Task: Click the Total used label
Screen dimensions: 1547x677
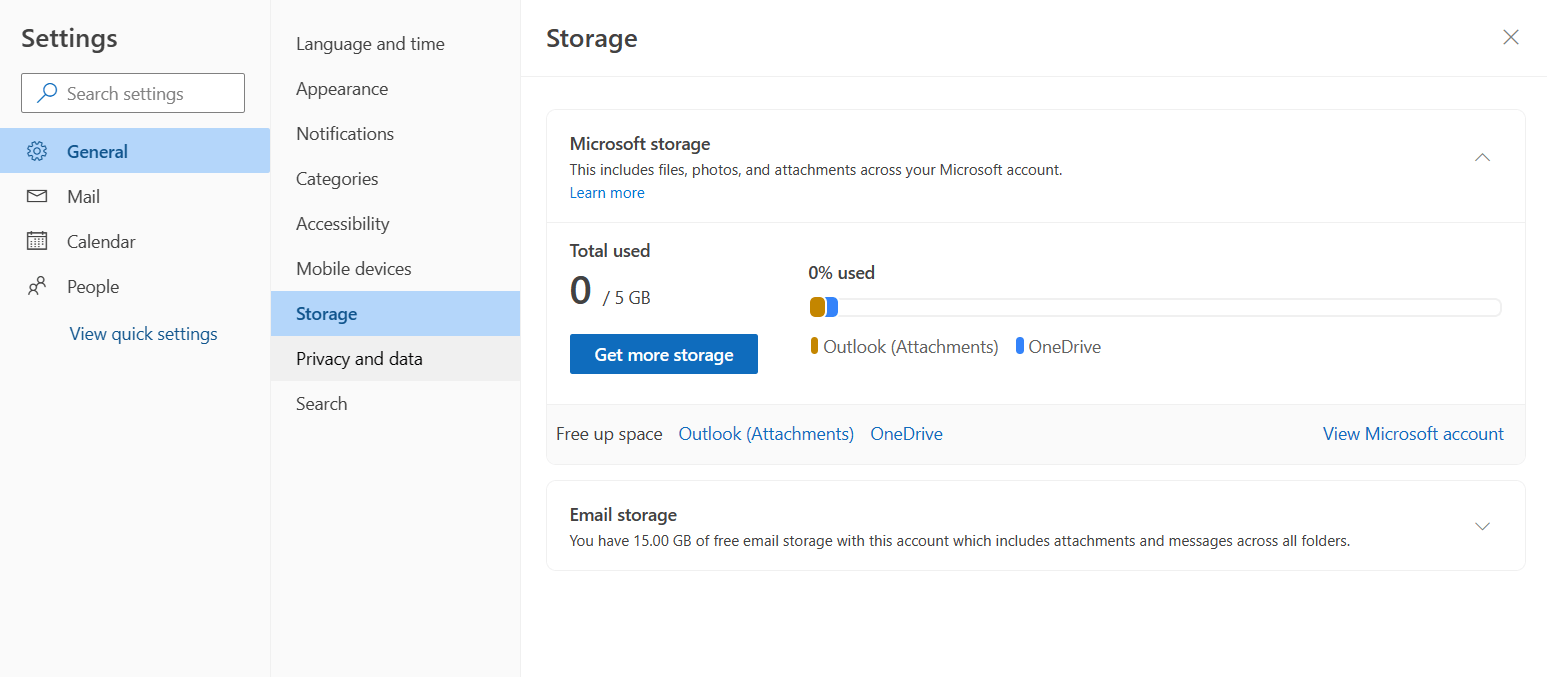Action: [x=610, y=251]
